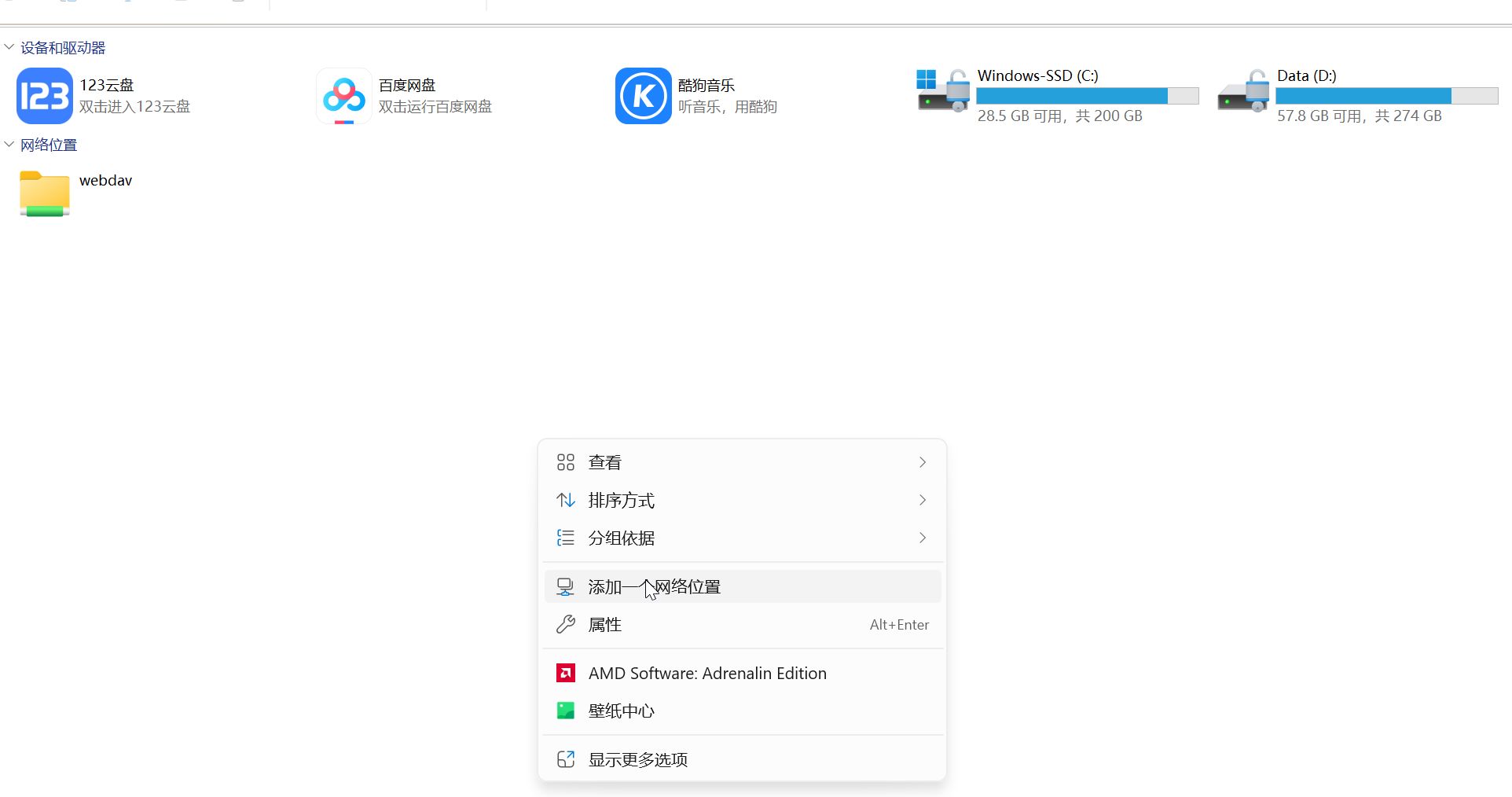Click the AMD Software red logo icon
The image size is (1512, 797).
tap(566, 673)
